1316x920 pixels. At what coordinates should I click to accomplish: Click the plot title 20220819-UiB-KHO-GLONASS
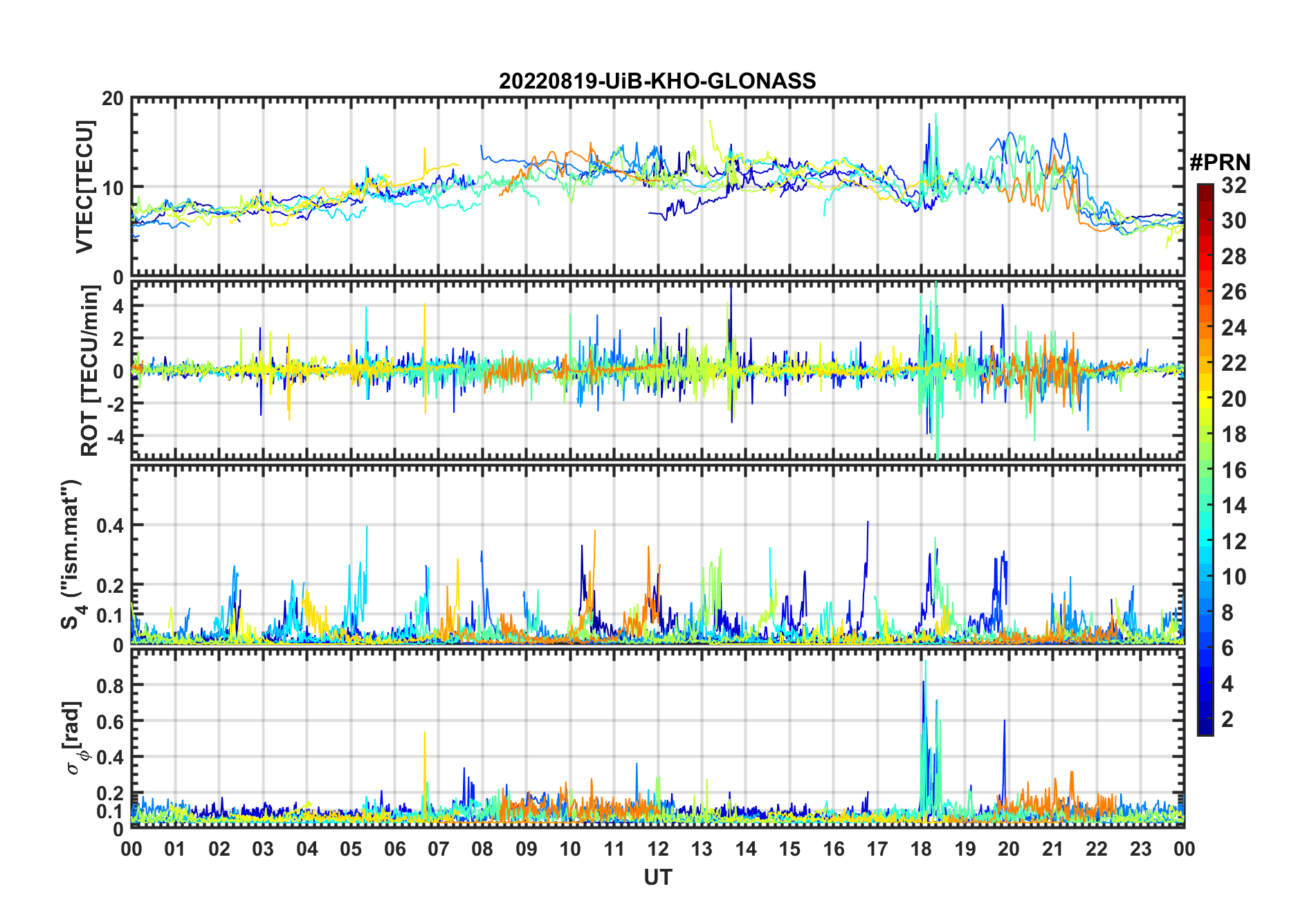tap(657, 81)
